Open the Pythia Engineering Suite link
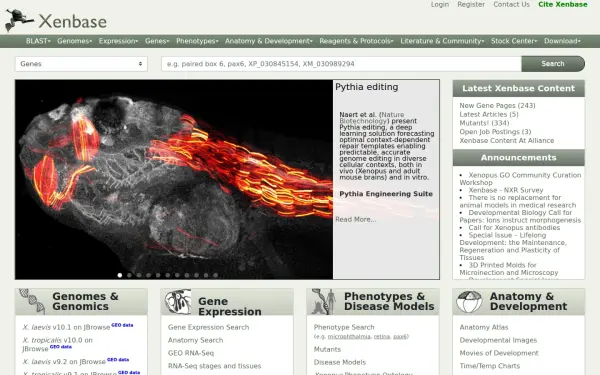 386,194
